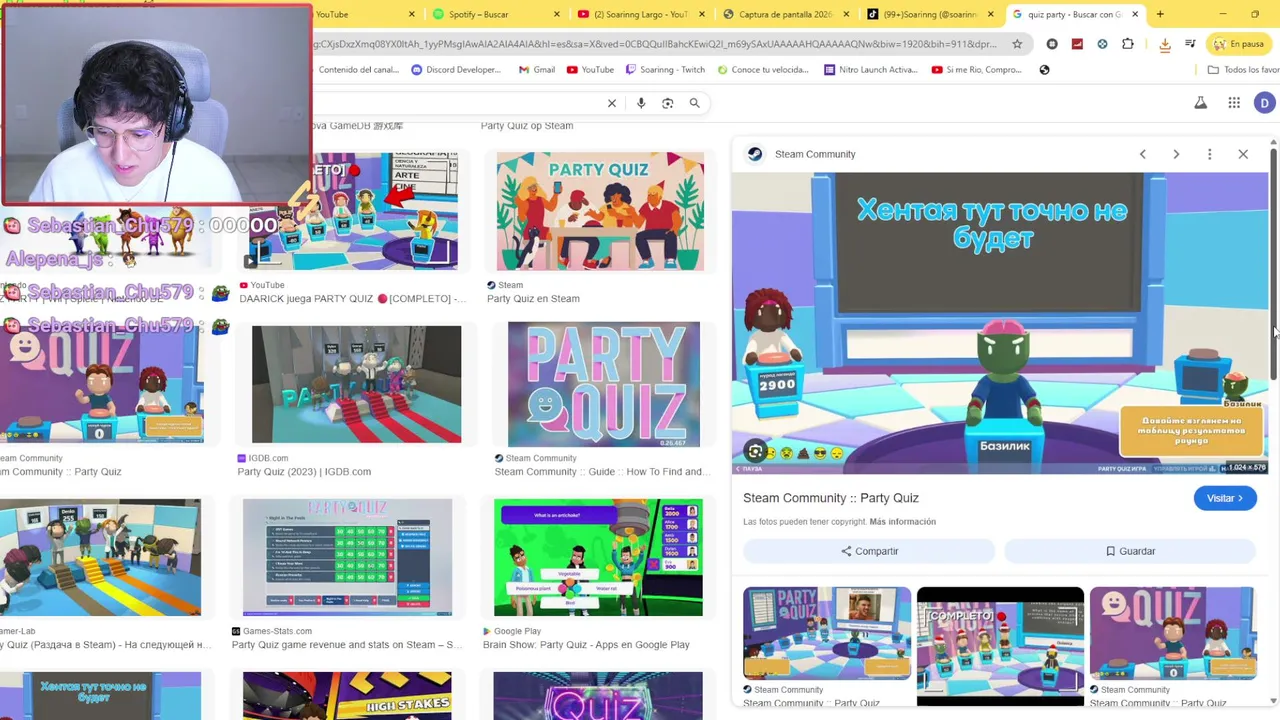Screen dimensions: 1280x720
Task: Click the browser address bar URL
Action: tap(655, 44)
